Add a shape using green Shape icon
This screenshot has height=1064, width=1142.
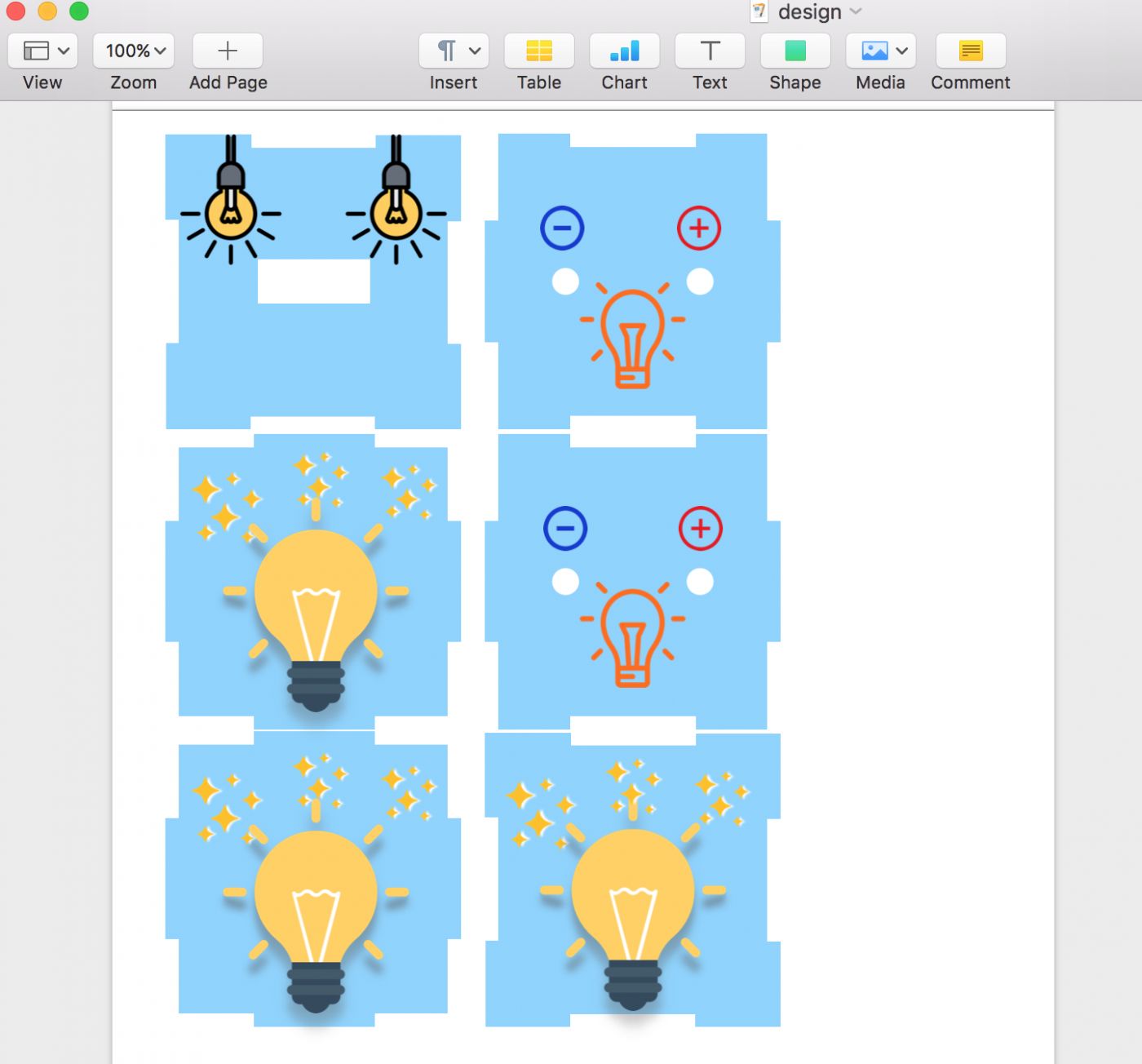795,51
